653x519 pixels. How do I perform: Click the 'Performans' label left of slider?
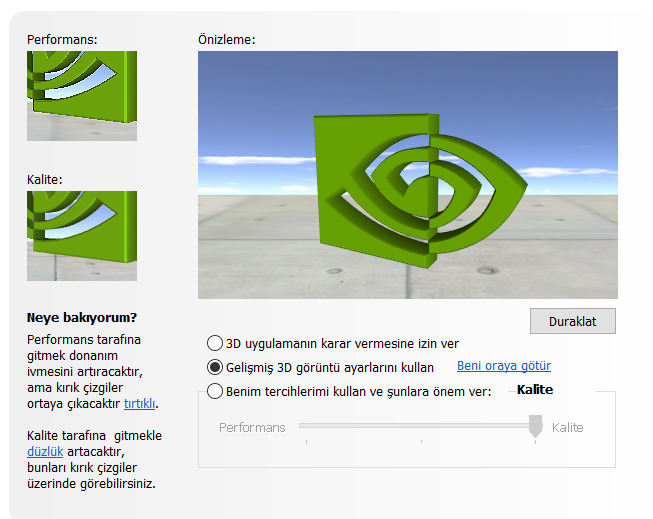tap(252, 428)
